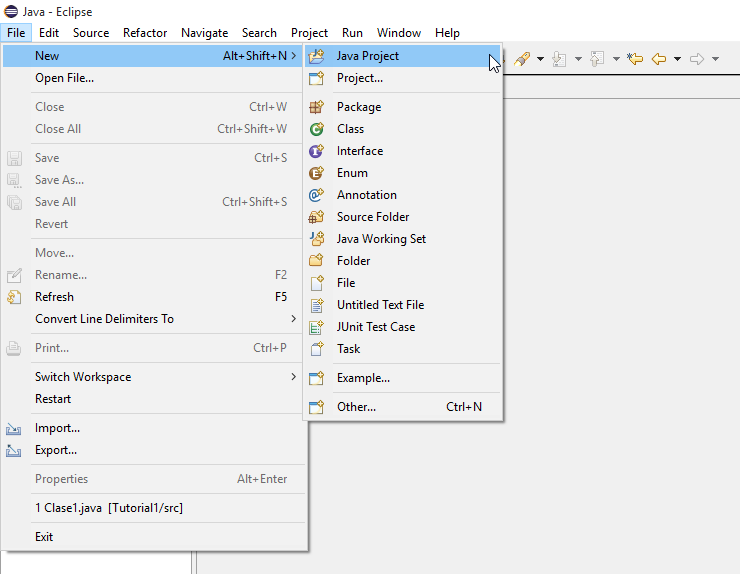The height and width of the screenshot is (574, 740).
Task: Choose the Java Working Set label
Action: [x=381, y=239]
